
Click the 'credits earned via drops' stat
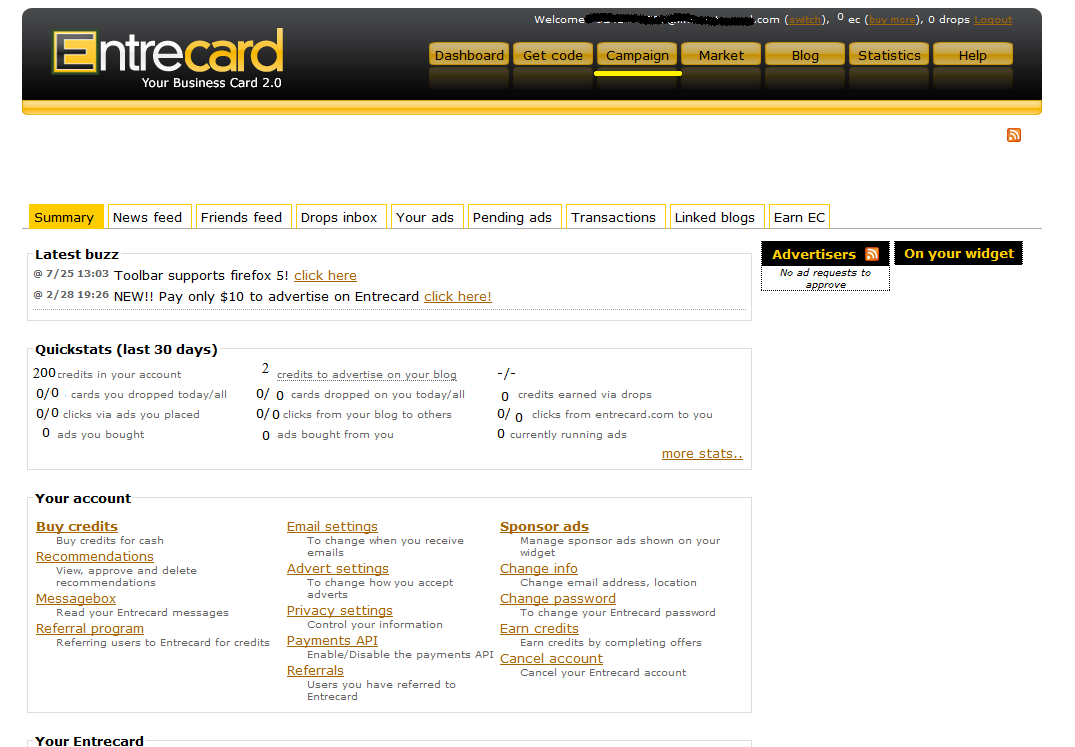pyautogui.click(x=576, y=395)
